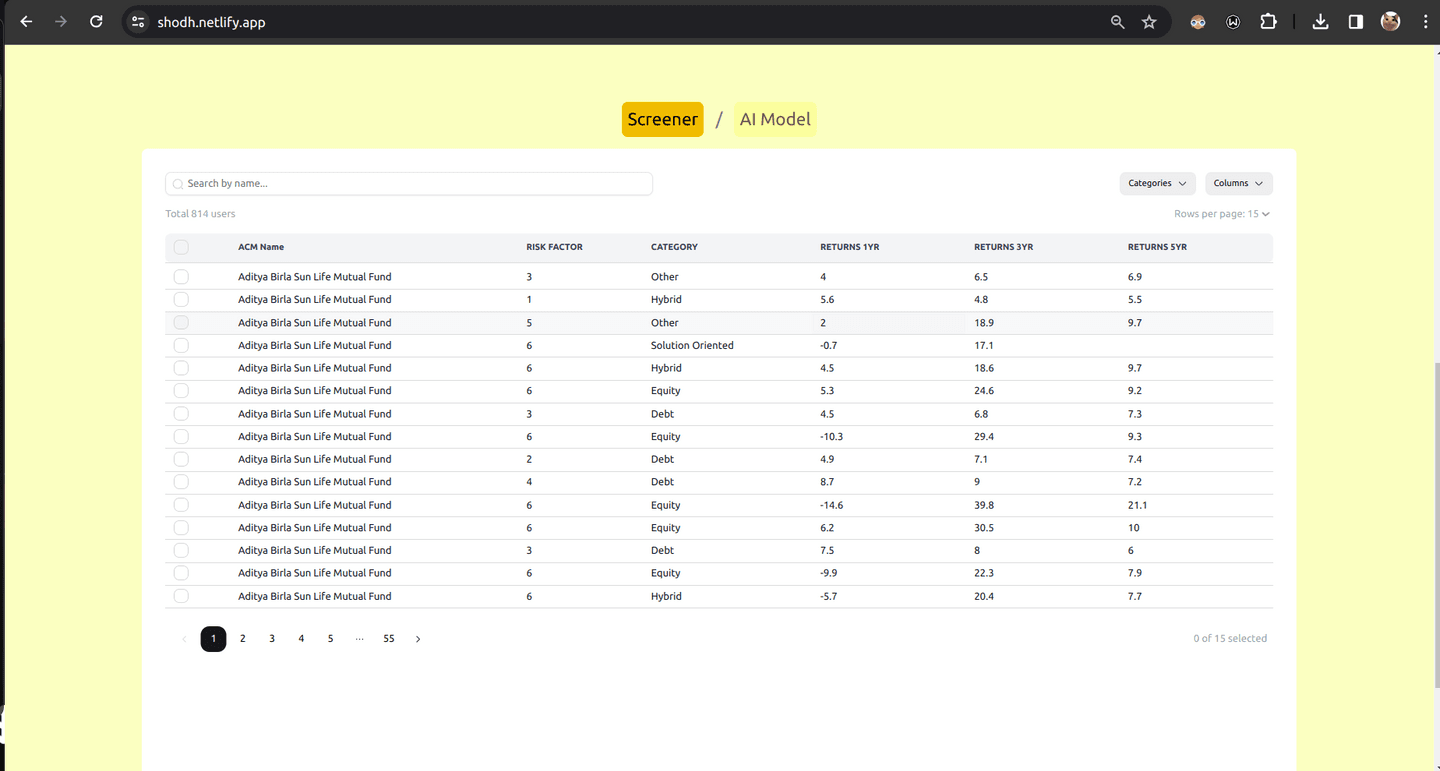
Task: Go to page 5
Action: pos(330,639)
